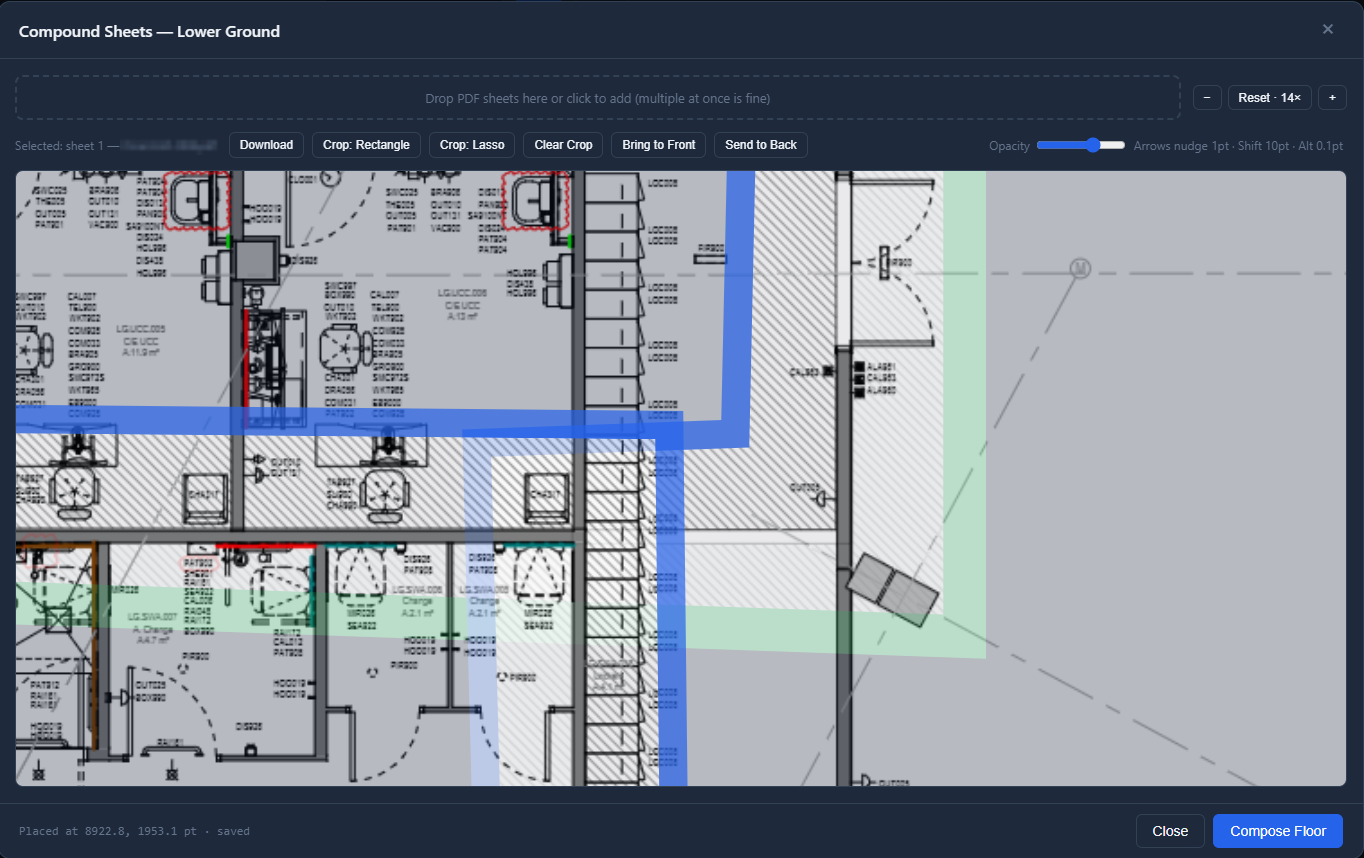Click the 'Compound Sheets — Lower Ground' title
Screen dimensions: 1364x858
coord(149,31)
